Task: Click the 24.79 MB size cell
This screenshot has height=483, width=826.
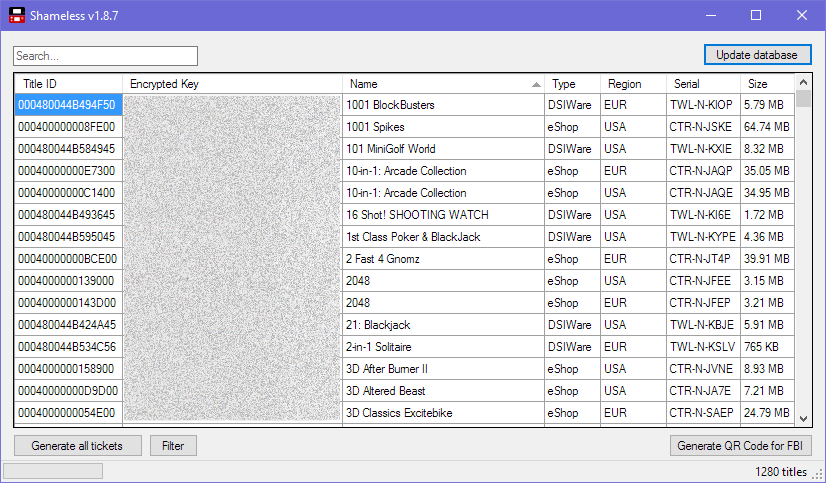Action: (767, 413)
